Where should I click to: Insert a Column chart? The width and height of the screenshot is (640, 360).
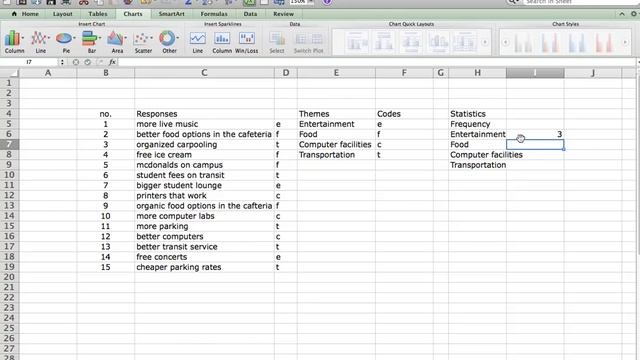point(14,42)
